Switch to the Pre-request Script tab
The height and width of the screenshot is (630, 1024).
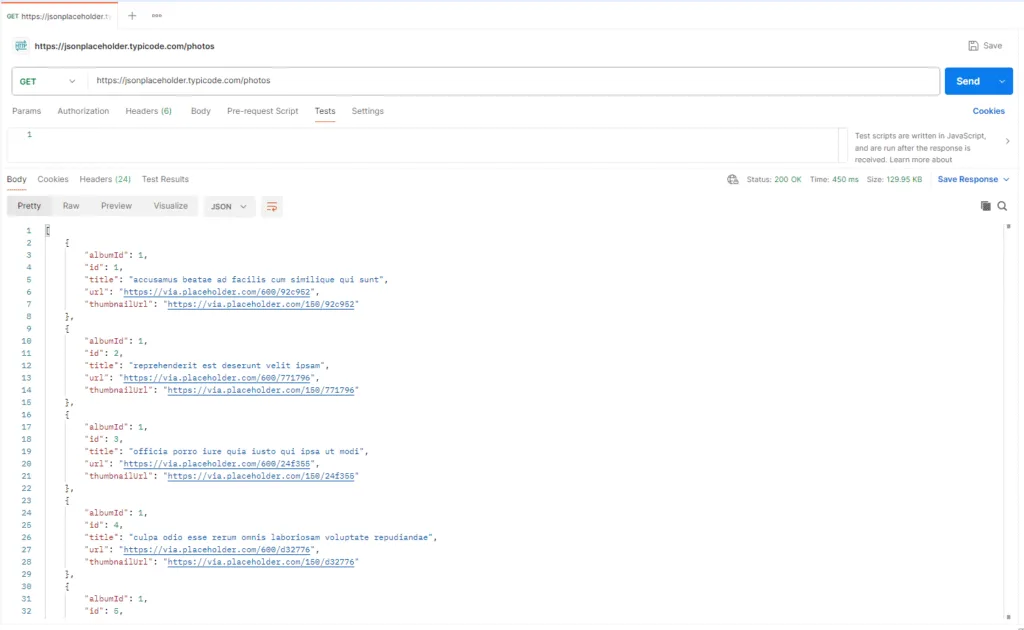pyautogui.click(x=262, y=111)
